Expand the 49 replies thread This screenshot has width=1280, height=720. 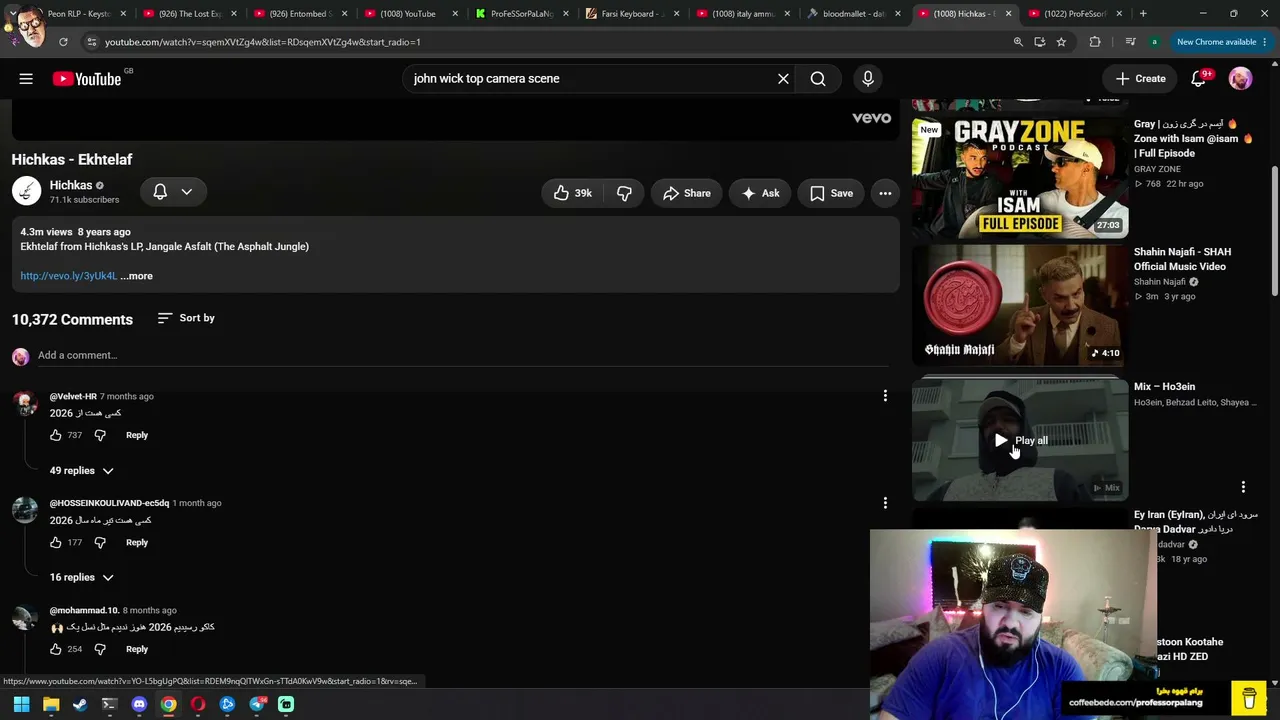tap(82, 471)
